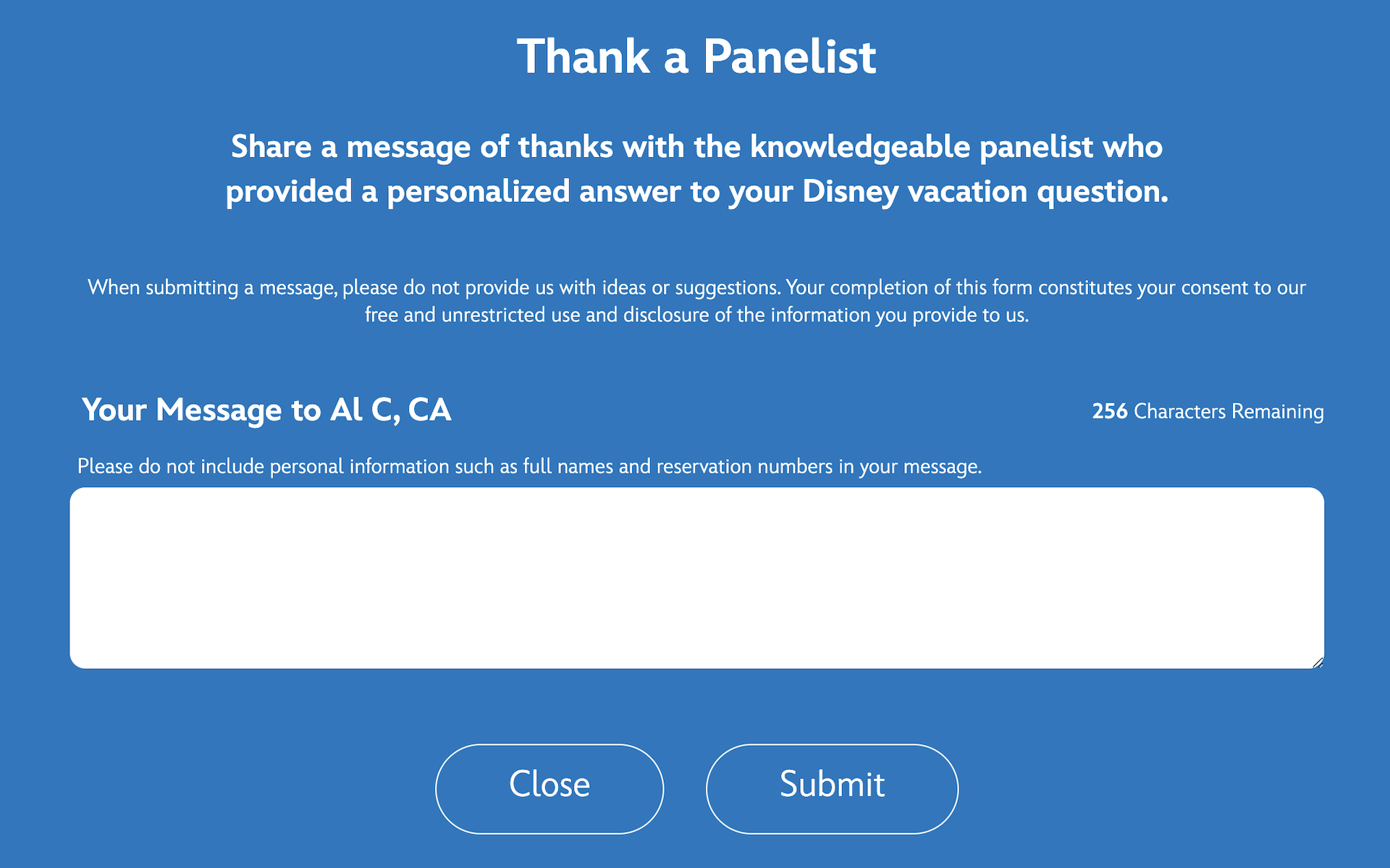The image size is (1390, 868).
Task: Click inside the message text area
Action: point(695,579)
